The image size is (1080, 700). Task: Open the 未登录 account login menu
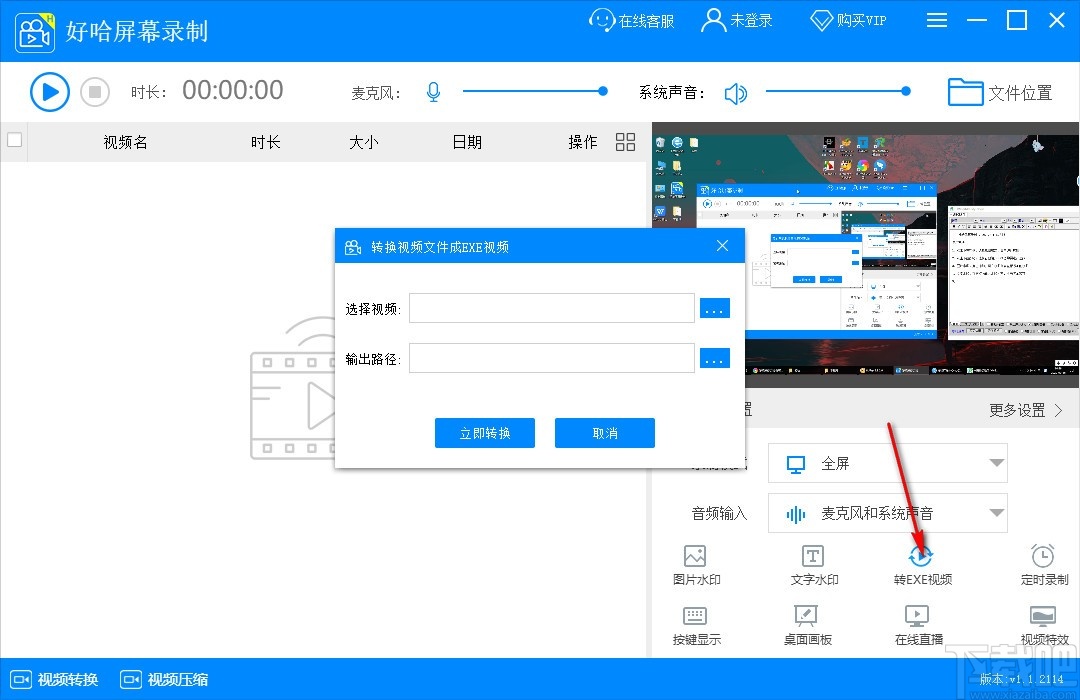(737, 20)
